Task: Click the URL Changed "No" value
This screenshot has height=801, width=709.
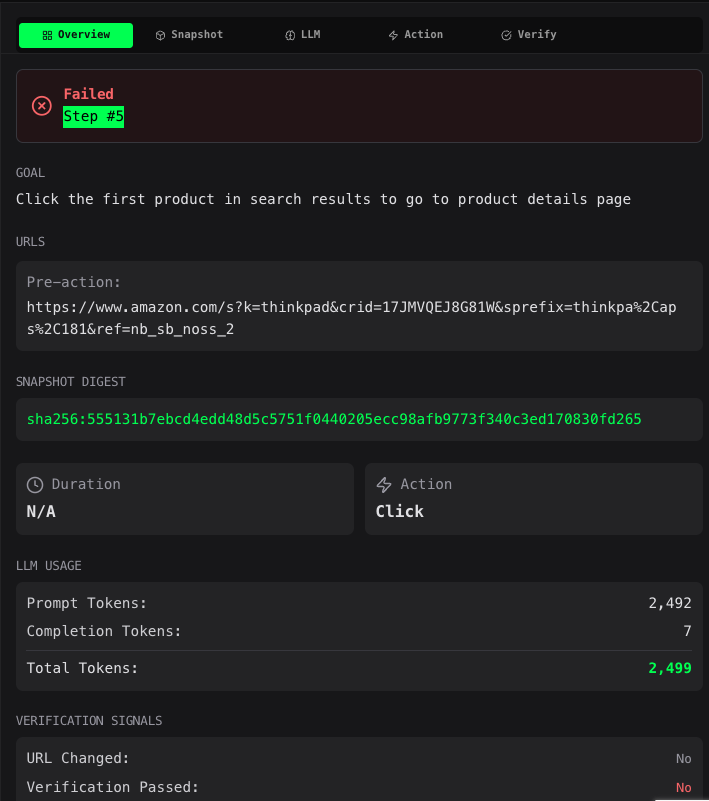Action: (683, 759)
